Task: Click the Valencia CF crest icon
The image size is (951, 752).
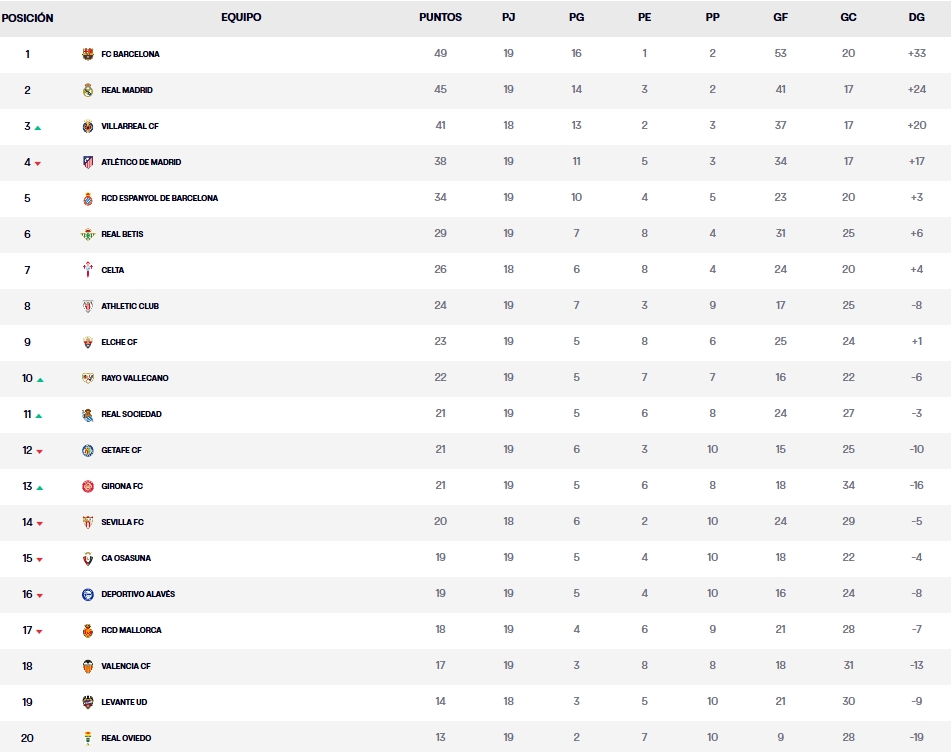Action: 88,666
